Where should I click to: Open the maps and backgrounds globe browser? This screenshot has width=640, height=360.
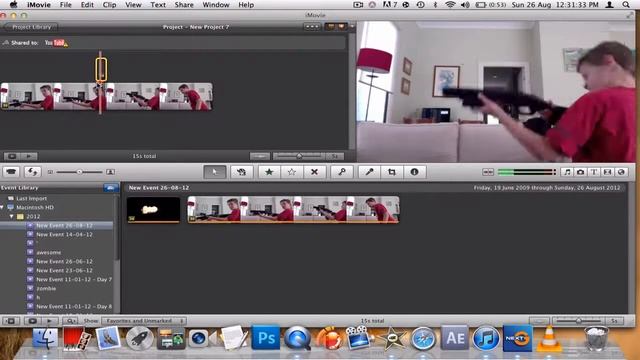pyautogui.click(x=621, y=172)
